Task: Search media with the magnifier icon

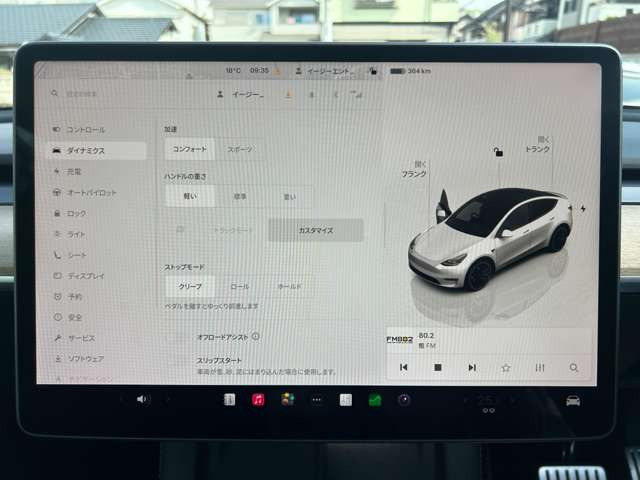Action: 574,368
